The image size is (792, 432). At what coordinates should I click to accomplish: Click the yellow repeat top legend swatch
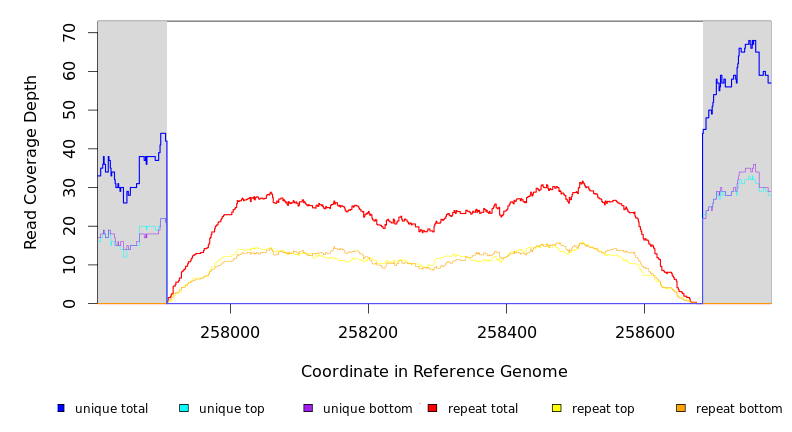tap(557, 408)
